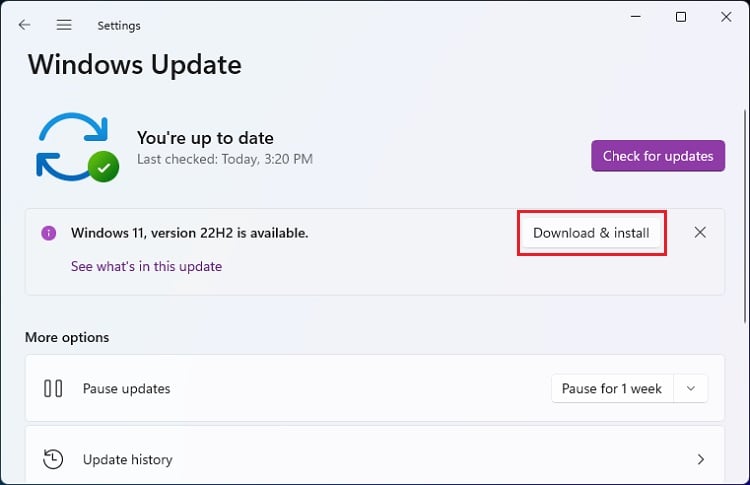Open See what's in this update link

click(x=146, y=266)
